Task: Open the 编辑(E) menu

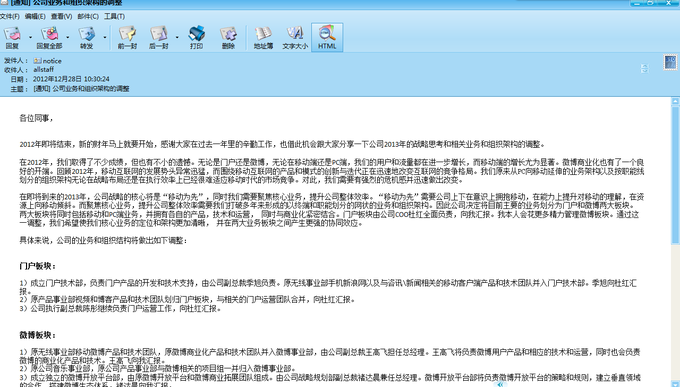Action: coord(35,16)
